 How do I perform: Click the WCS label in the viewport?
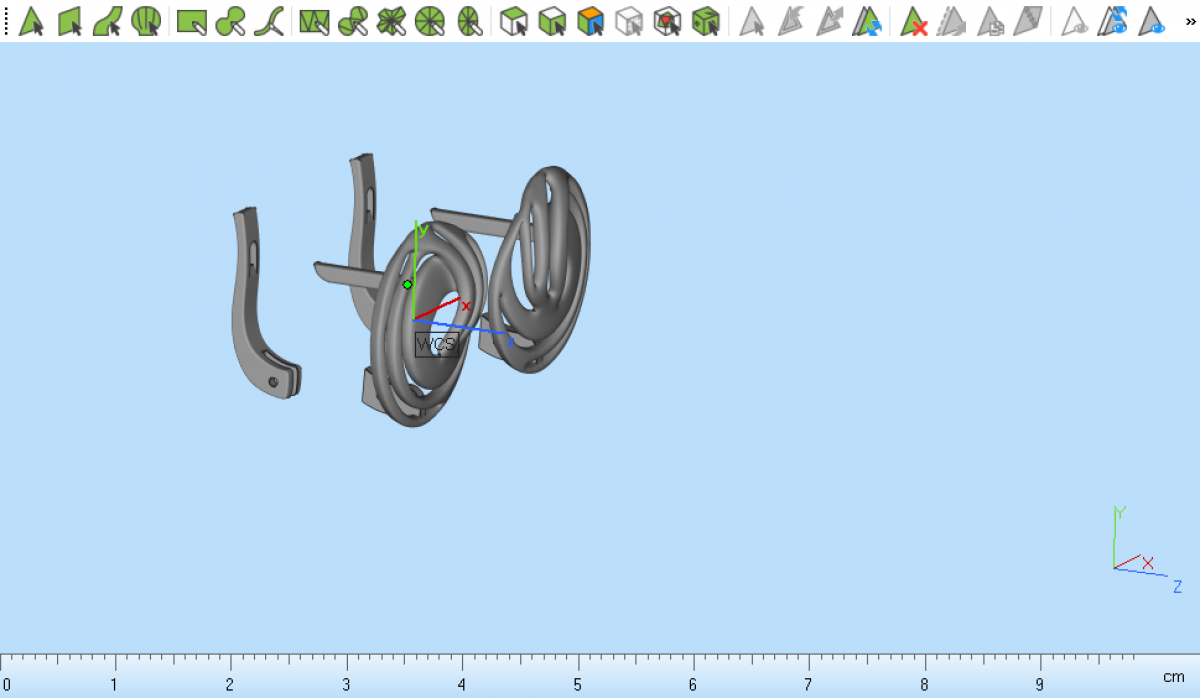click(x=436, y=345)
